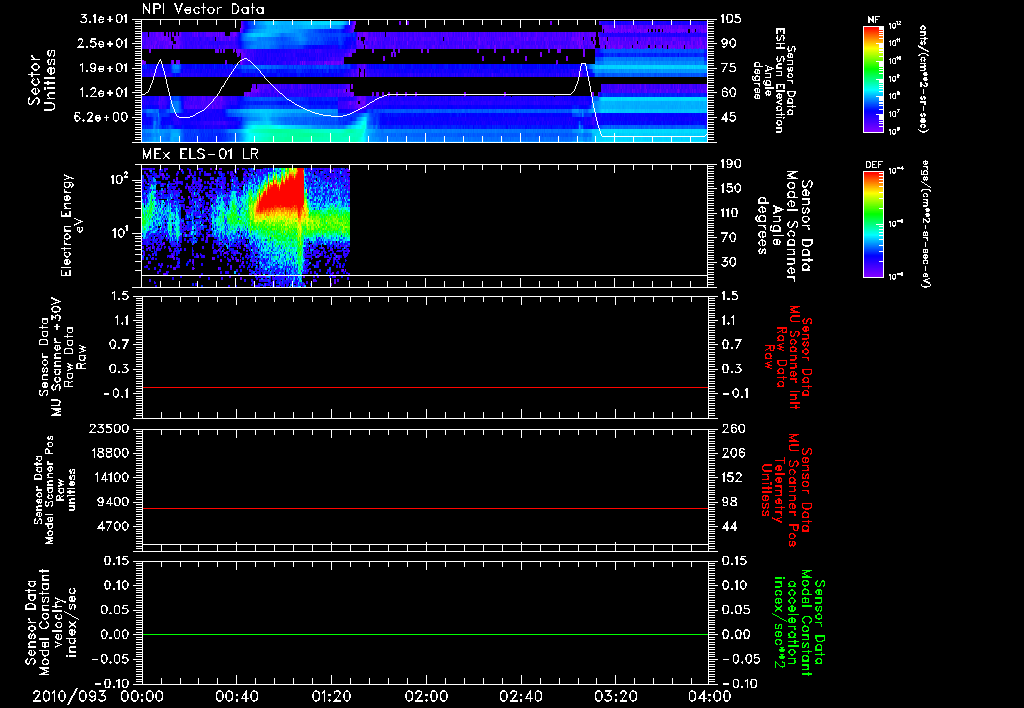Click the NF color scale bar
Screen dimensions: 1024x708
873,78
